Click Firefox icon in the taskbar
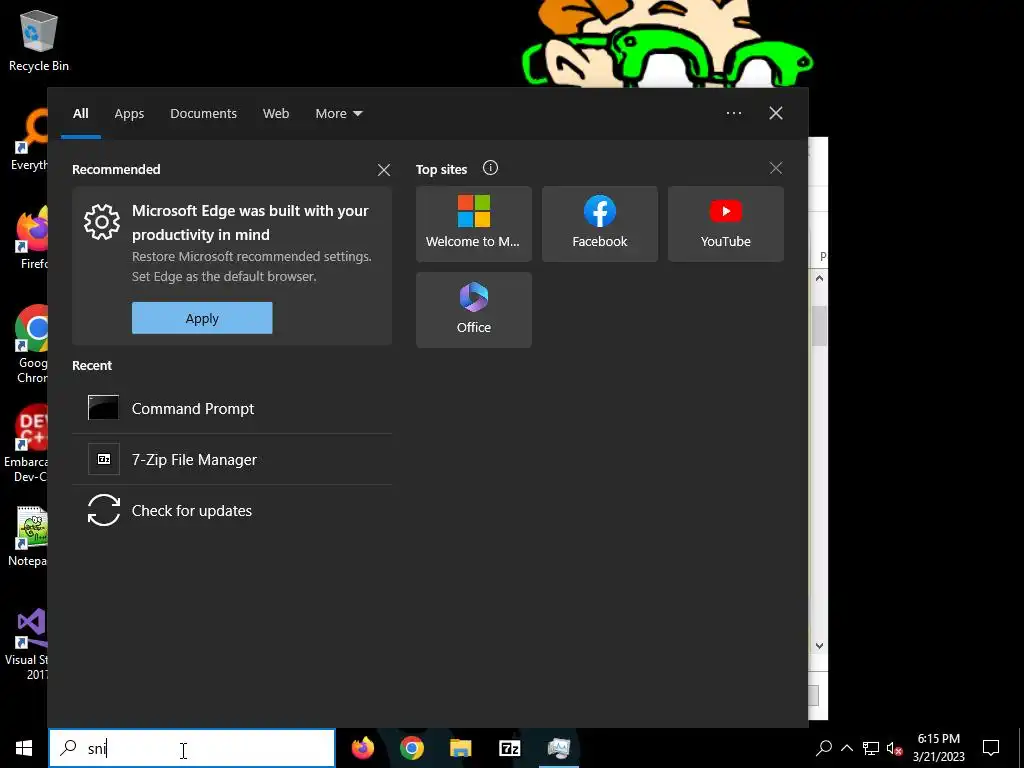 coord(363,748)
